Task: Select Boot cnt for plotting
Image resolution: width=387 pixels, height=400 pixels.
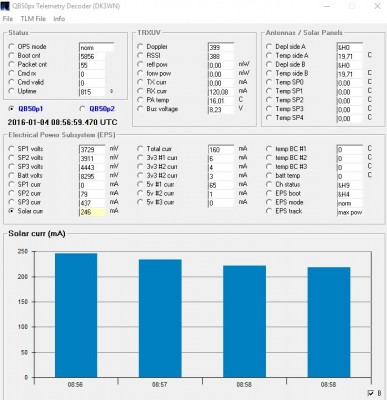Action: click(12, 56)
